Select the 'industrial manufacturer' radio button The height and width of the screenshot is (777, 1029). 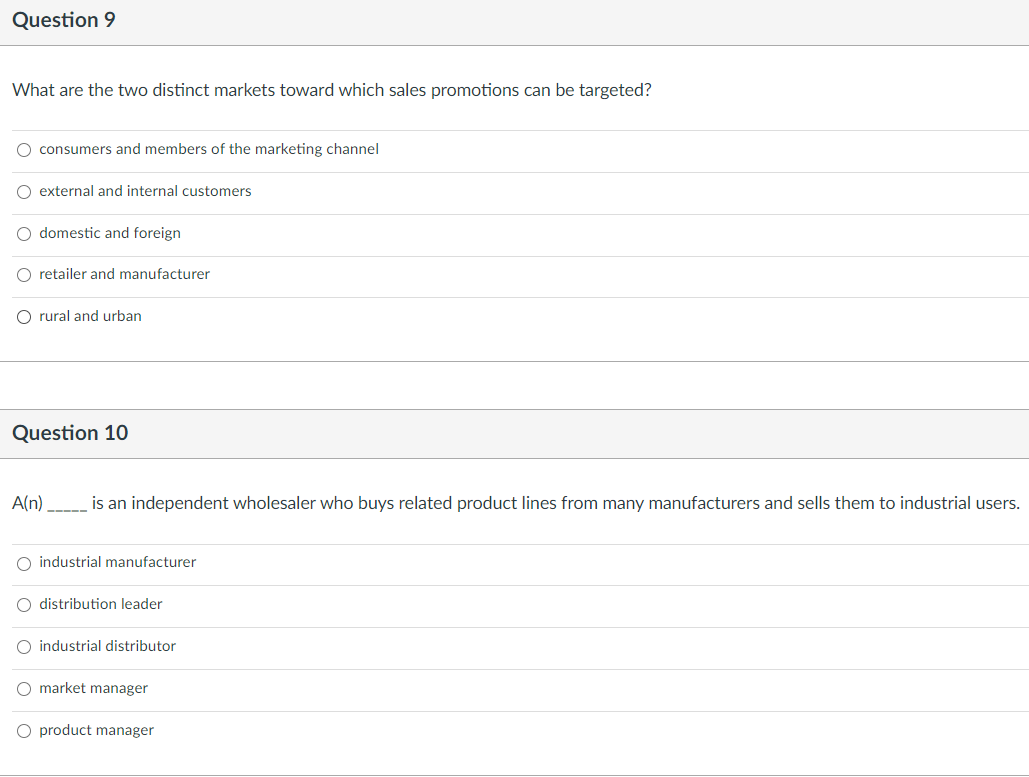click(24, 563)
